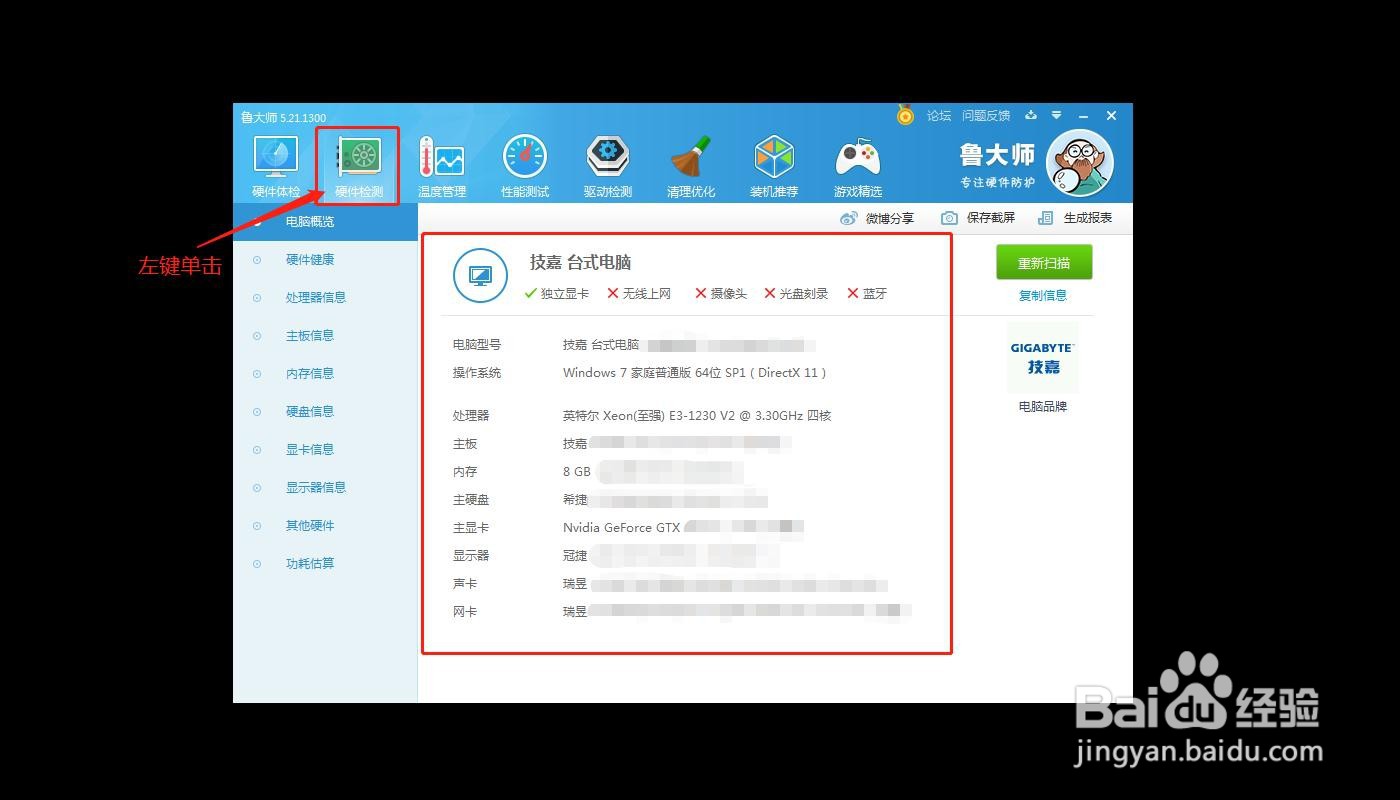Click the GIGABYTE 技嘉 brand logo
The height and width of the screenshot is (800, 1400).
1043,359
